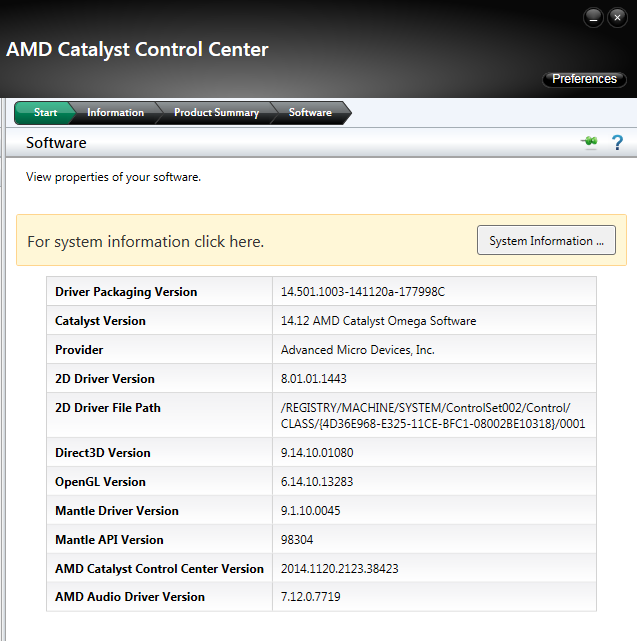
Task: Select the Driver Packaging Version label
Action: [x=126, y=292]
